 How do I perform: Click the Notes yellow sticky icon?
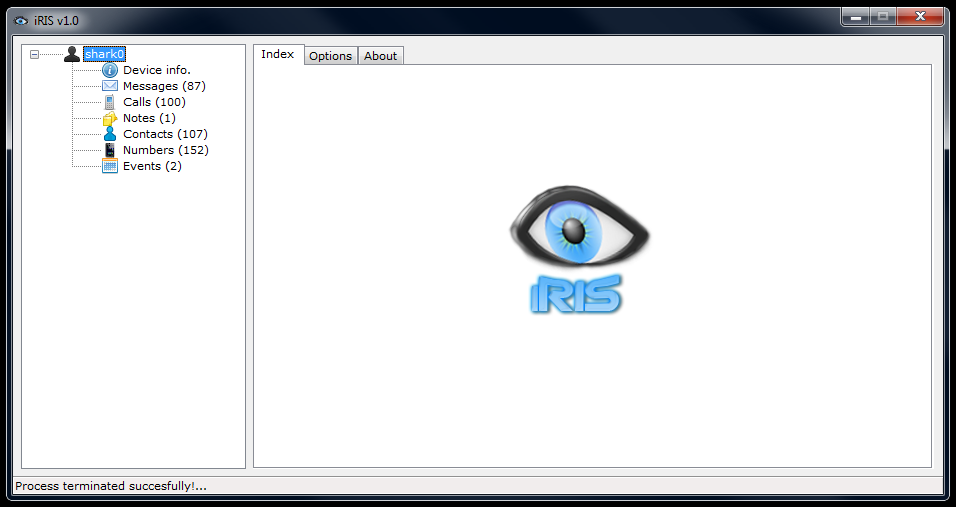110,118
